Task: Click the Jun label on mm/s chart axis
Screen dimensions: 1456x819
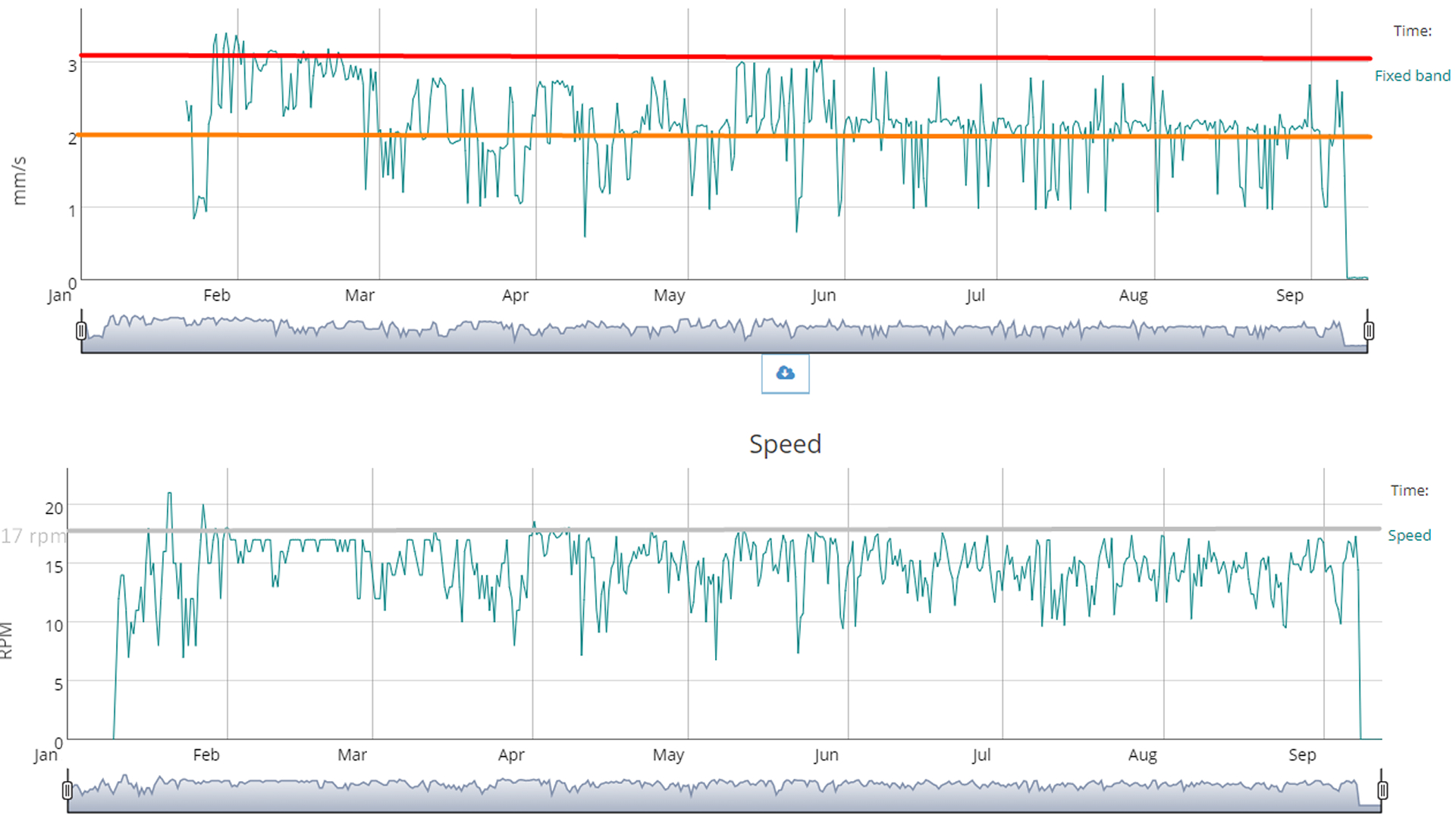Action: pyautogui.click(x=824, y=296)
